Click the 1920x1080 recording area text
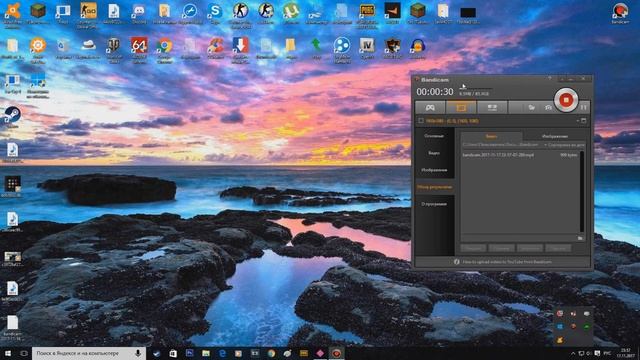This screenshot has height=360, width=640. 452,121
